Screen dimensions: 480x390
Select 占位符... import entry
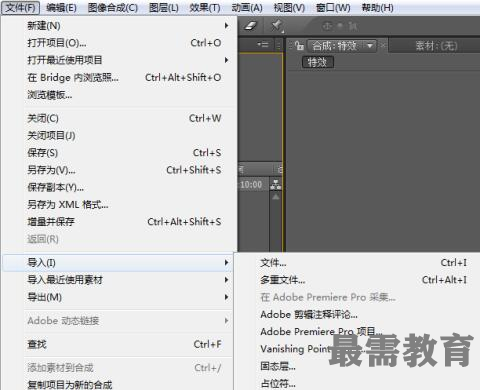(x=357, y=383)
